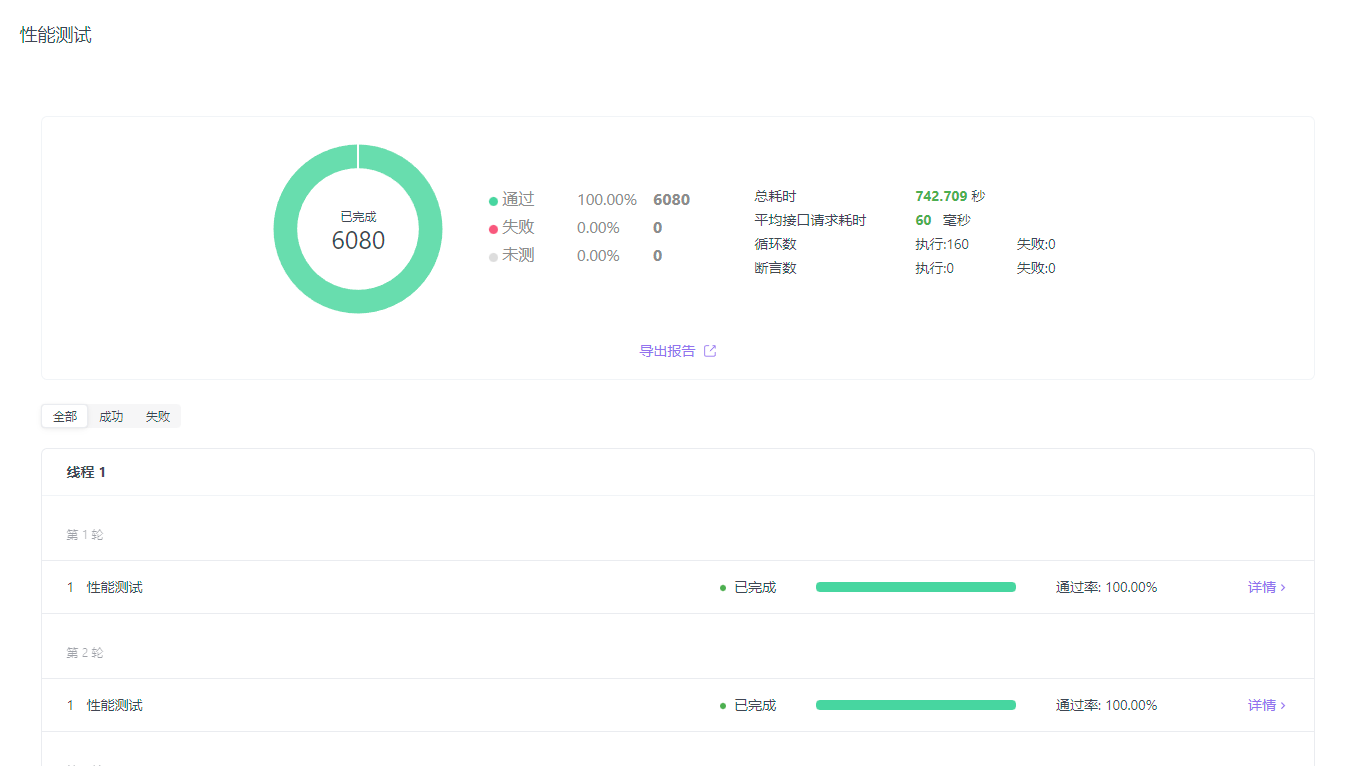Click the progress bar in the 第 2 轮 row

916,705
